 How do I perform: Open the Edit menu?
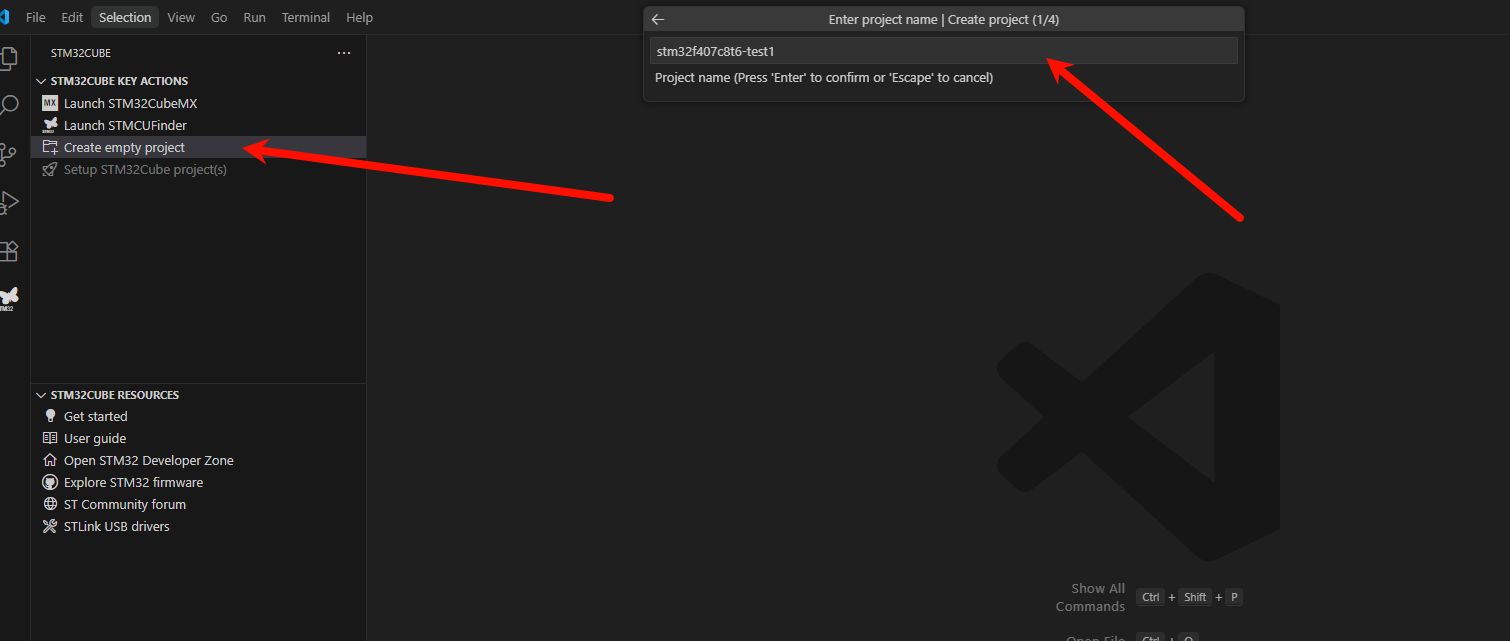72,17
